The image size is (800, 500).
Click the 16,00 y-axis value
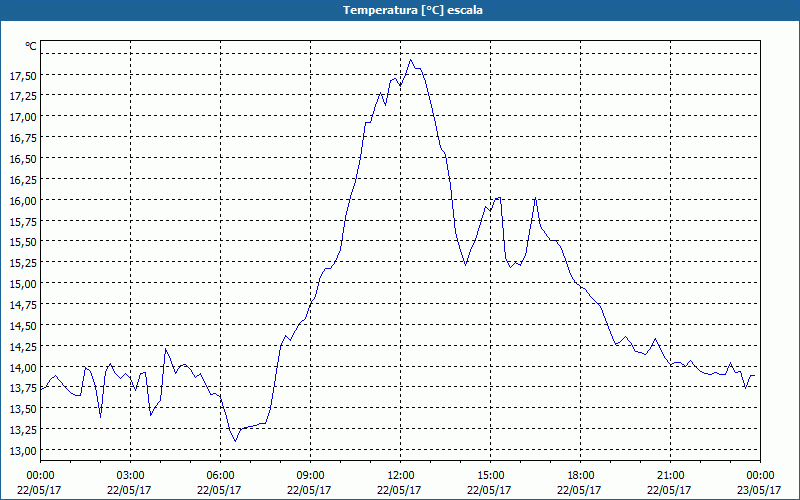click(23, 201)
